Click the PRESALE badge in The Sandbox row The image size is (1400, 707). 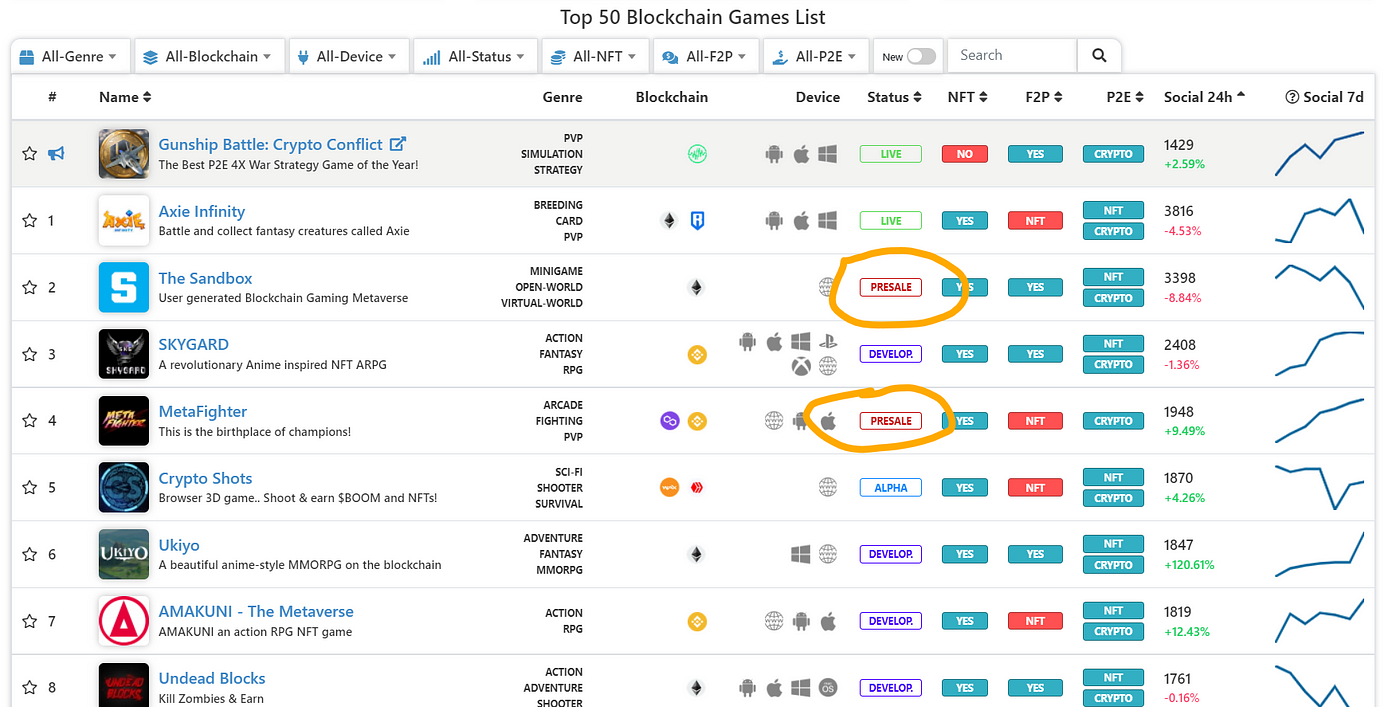coord(890,288)
